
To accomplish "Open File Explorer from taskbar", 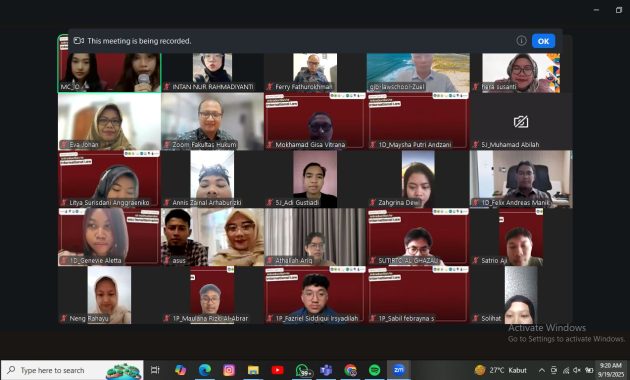I will 253,370.
